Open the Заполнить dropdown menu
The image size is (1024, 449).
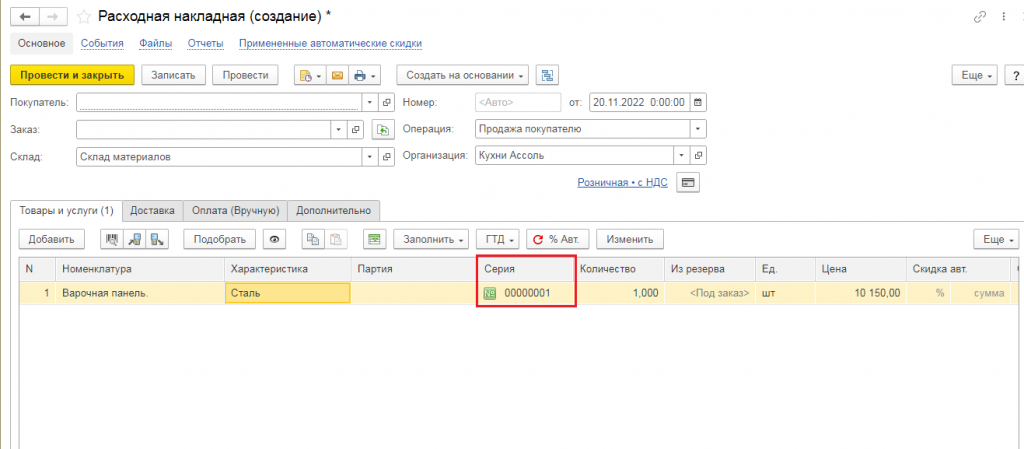tap(432, 240)
